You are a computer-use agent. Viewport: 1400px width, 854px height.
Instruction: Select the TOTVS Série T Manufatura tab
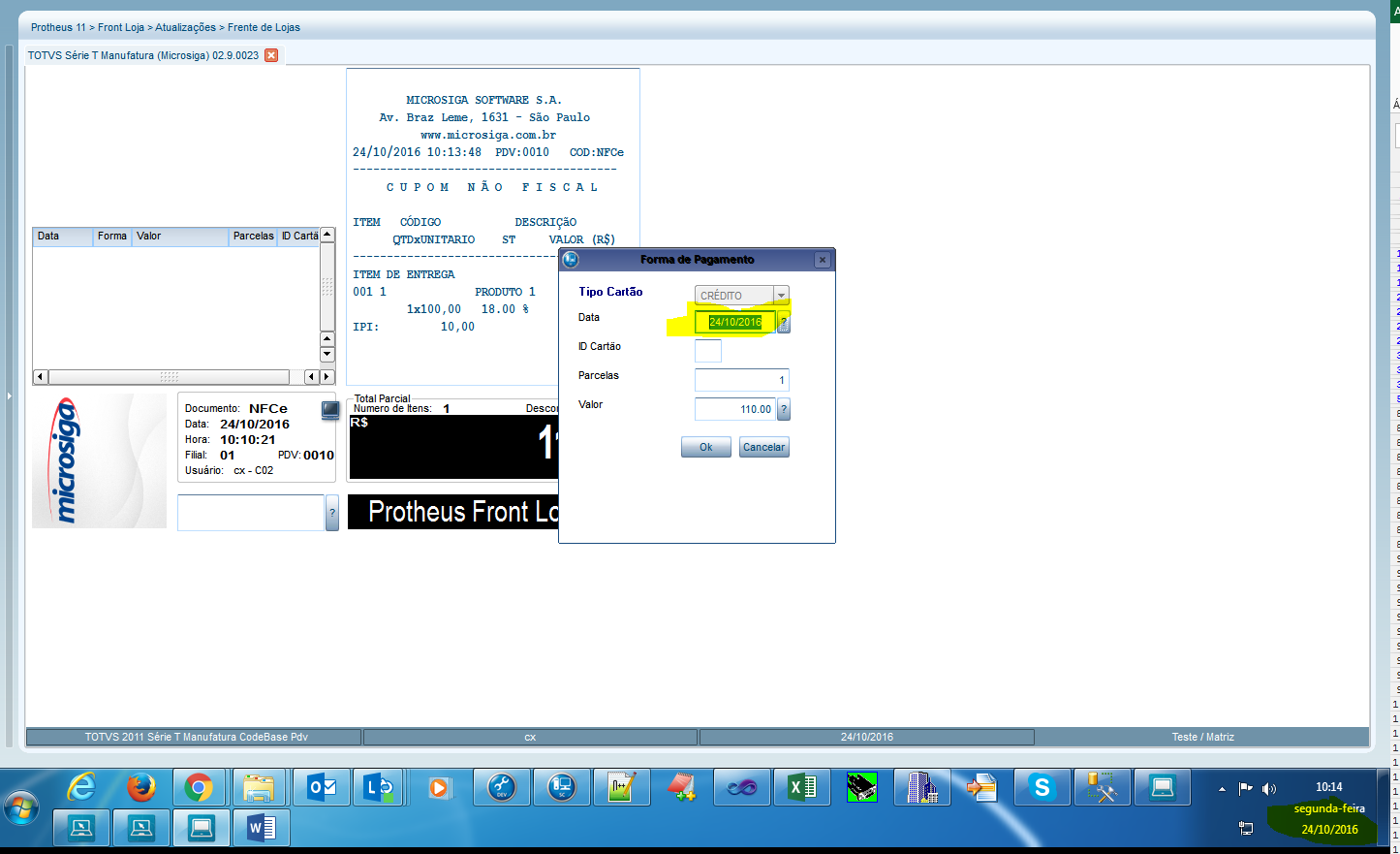[143, 55]
